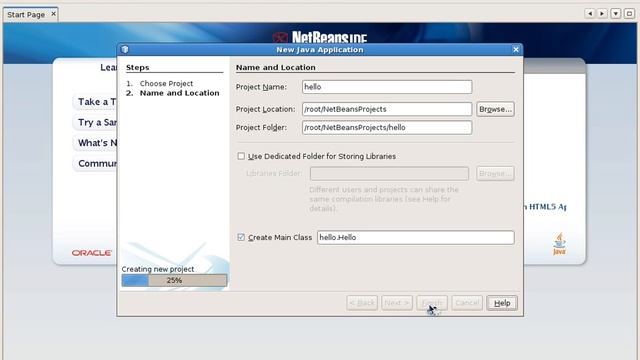The height and width of the screenshot is (360, 640).
Task: Click the Back button
Action: point(362,303)
